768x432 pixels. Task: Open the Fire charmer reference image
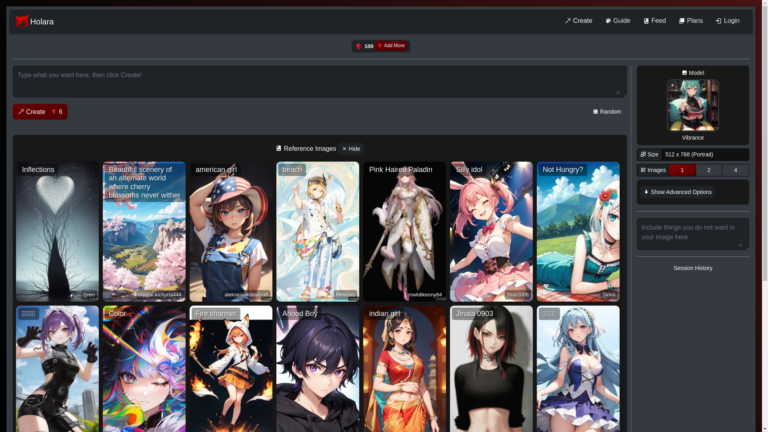tap(231, 369)
